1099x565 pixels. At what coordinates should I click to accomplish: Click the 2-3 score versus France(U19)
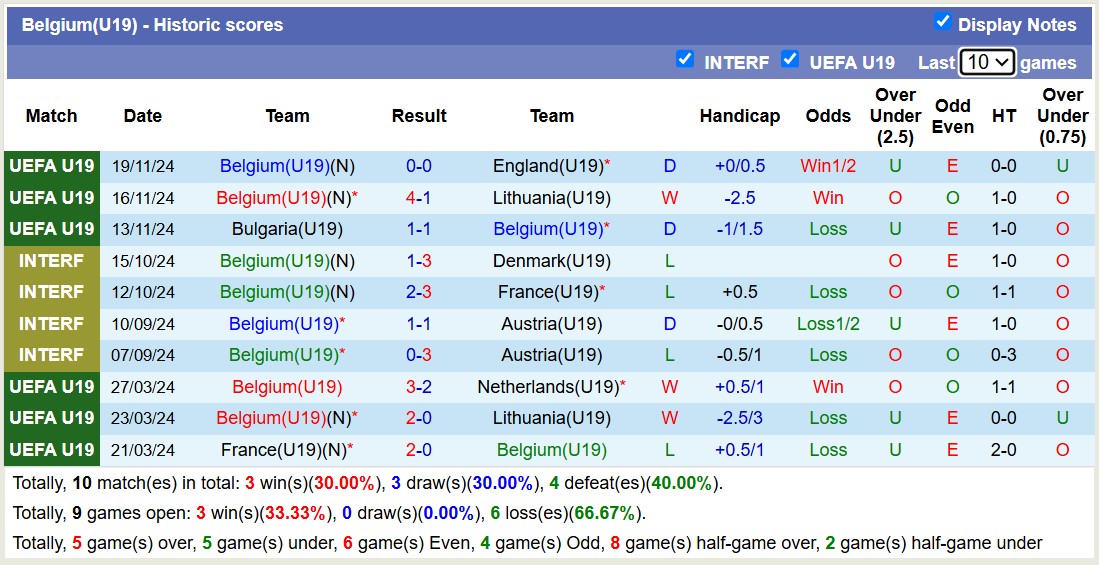tap(418, 292)
